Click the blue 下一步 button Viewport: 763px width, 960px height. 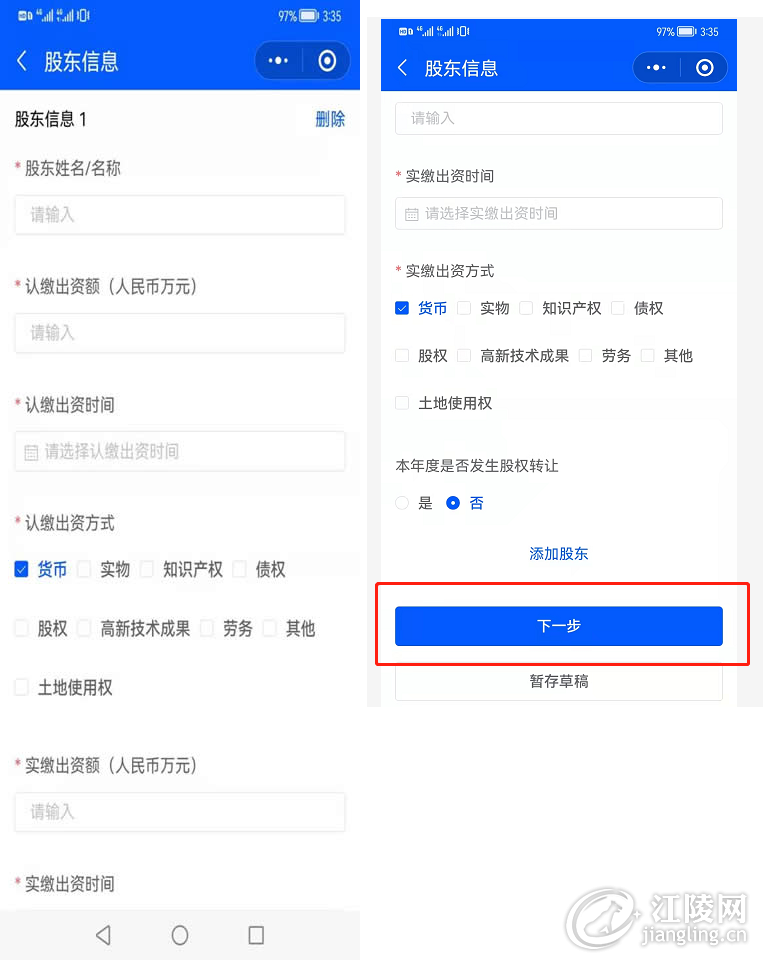click(x=558, y=626)
